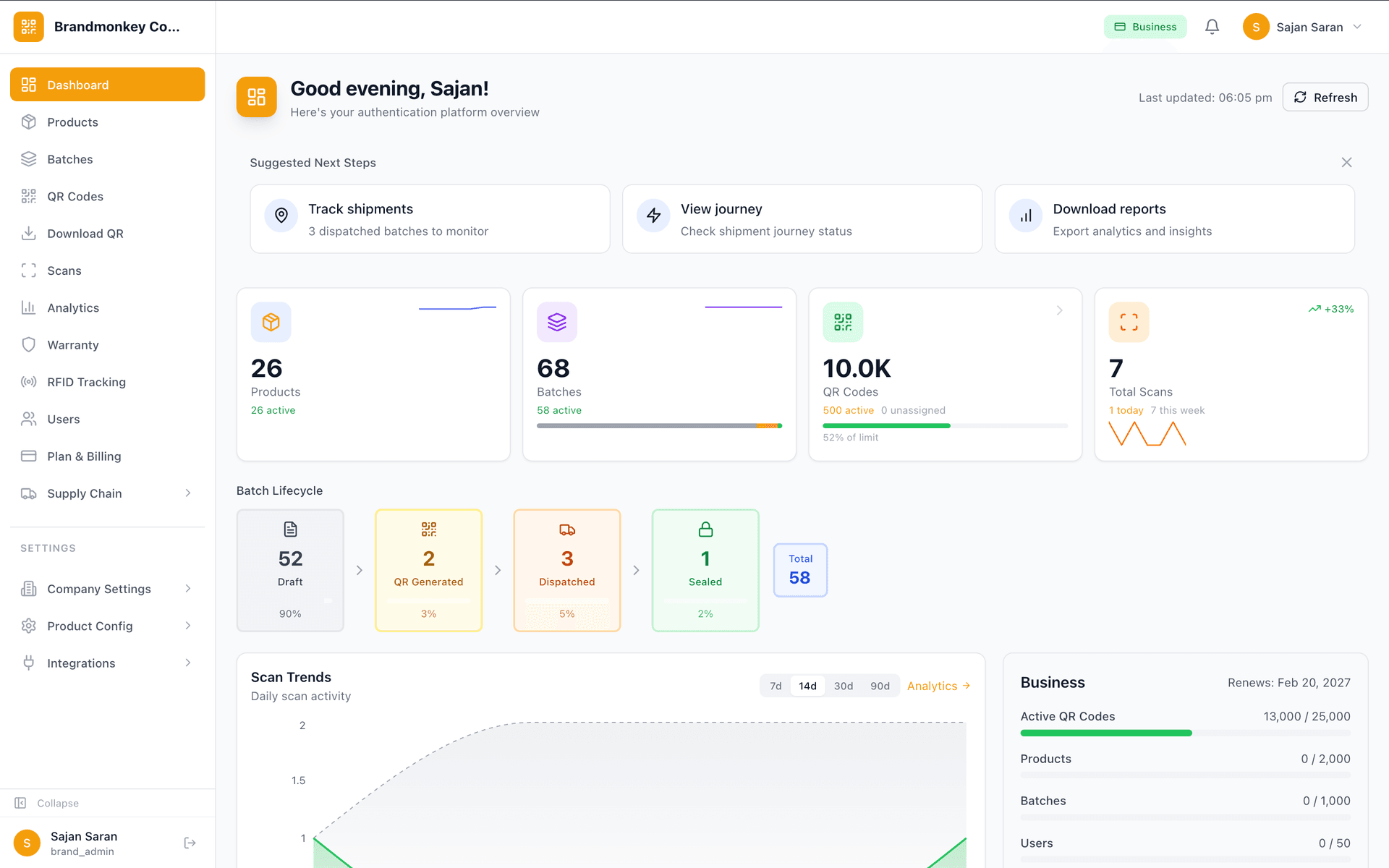Viewport: 1389px width, 868px height.
Task: Click the Track shipments suggestion card
Action: click(x=429, y=218)
